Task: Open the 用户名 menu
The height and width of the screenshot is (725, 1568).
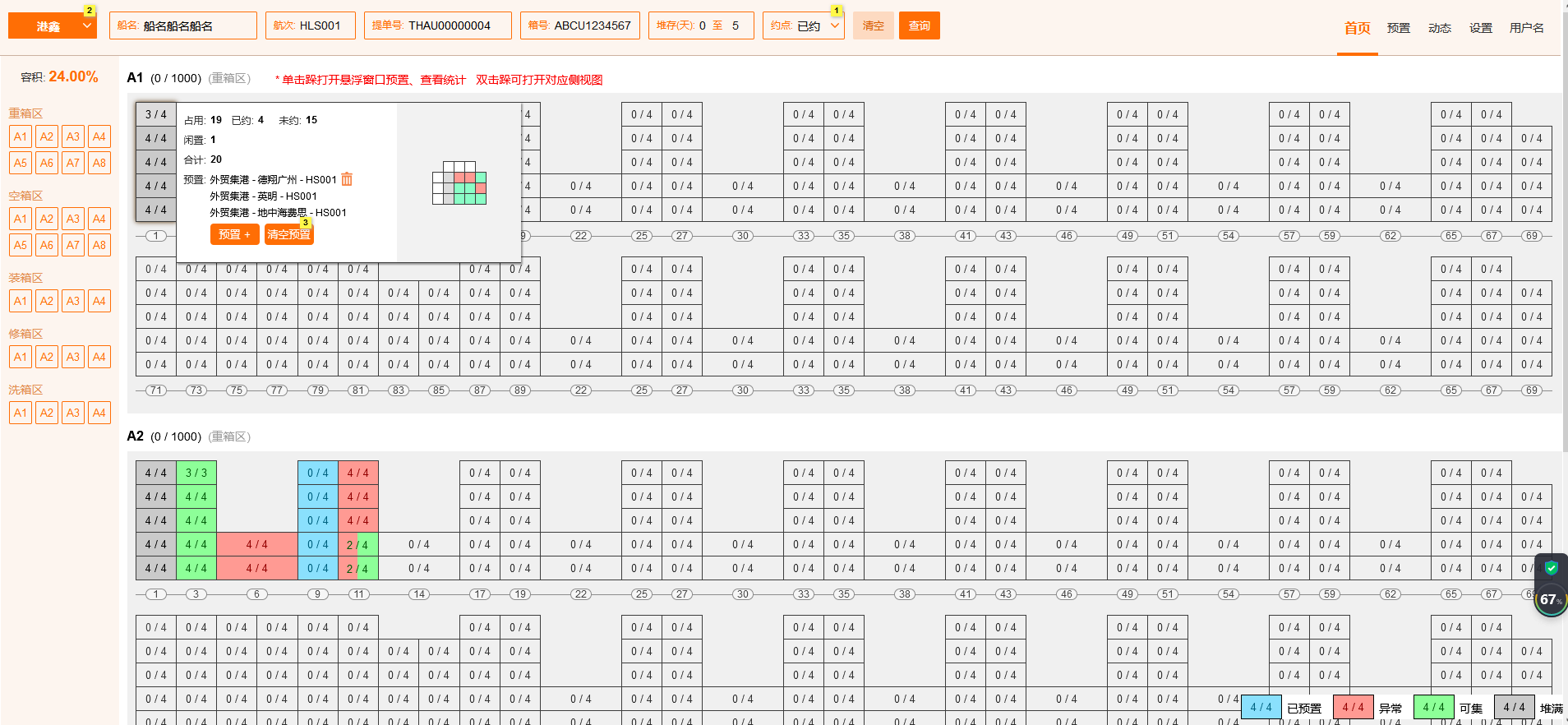Action: coord(1527,28)
